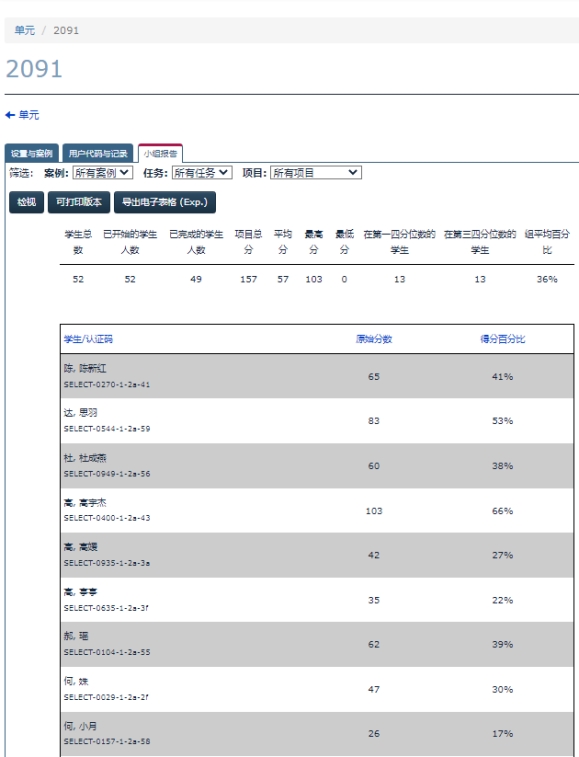Click the 可打印版本 button

79,202
